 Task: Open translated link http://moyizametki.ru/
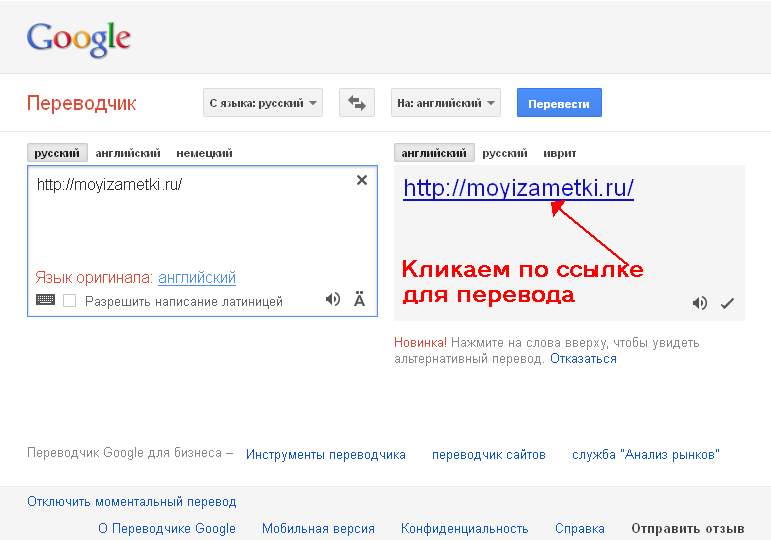click(518, 188)
